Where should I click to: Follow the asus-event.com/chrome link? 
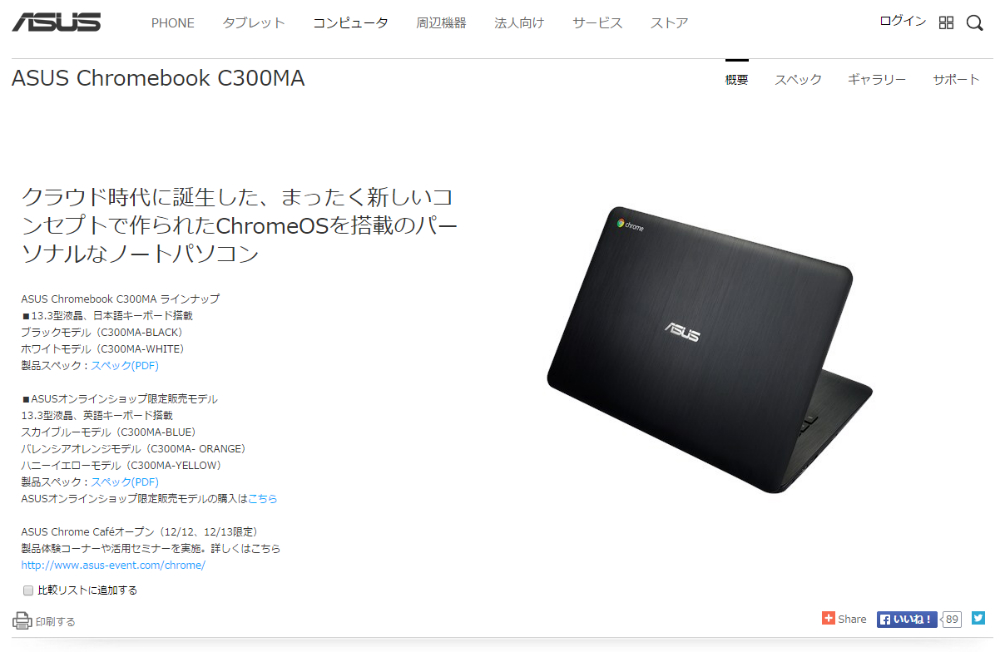pyautogui.click(x=113, y=565)
